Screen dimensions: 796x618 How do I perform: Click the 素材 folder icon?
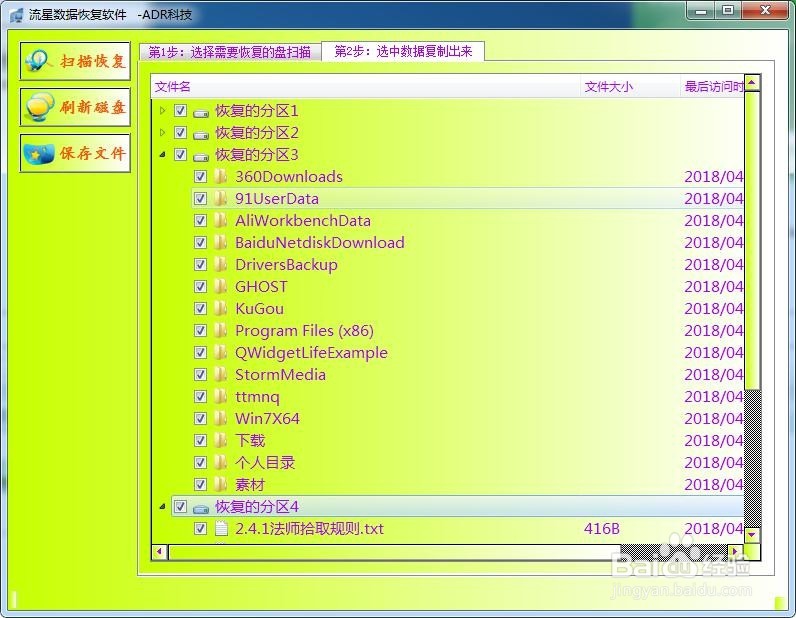(x=220, y=484)
